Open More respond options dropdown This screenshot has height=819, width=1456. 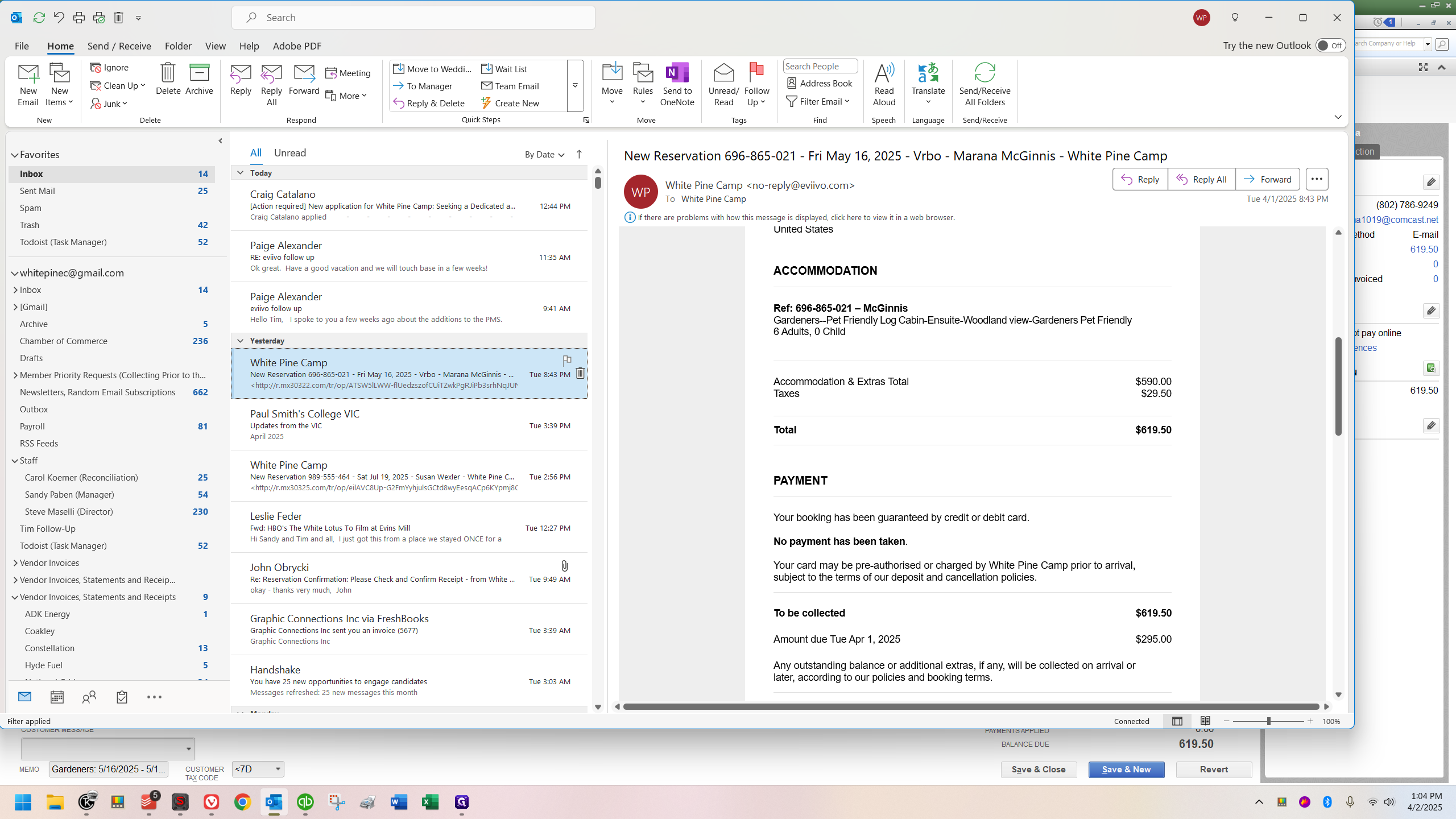(x=346, y=96)
